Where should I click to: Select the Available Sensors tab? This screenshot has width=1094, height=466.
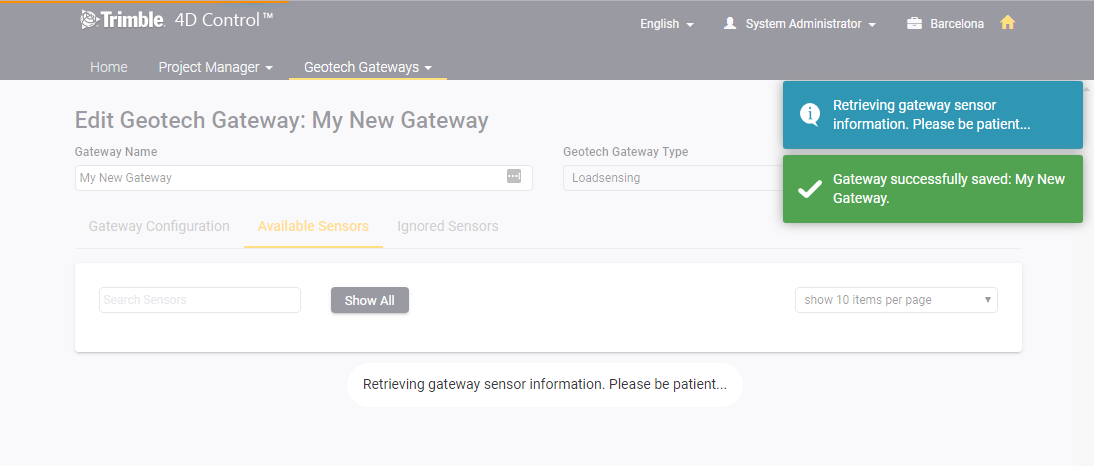click(x=313, y=226)
